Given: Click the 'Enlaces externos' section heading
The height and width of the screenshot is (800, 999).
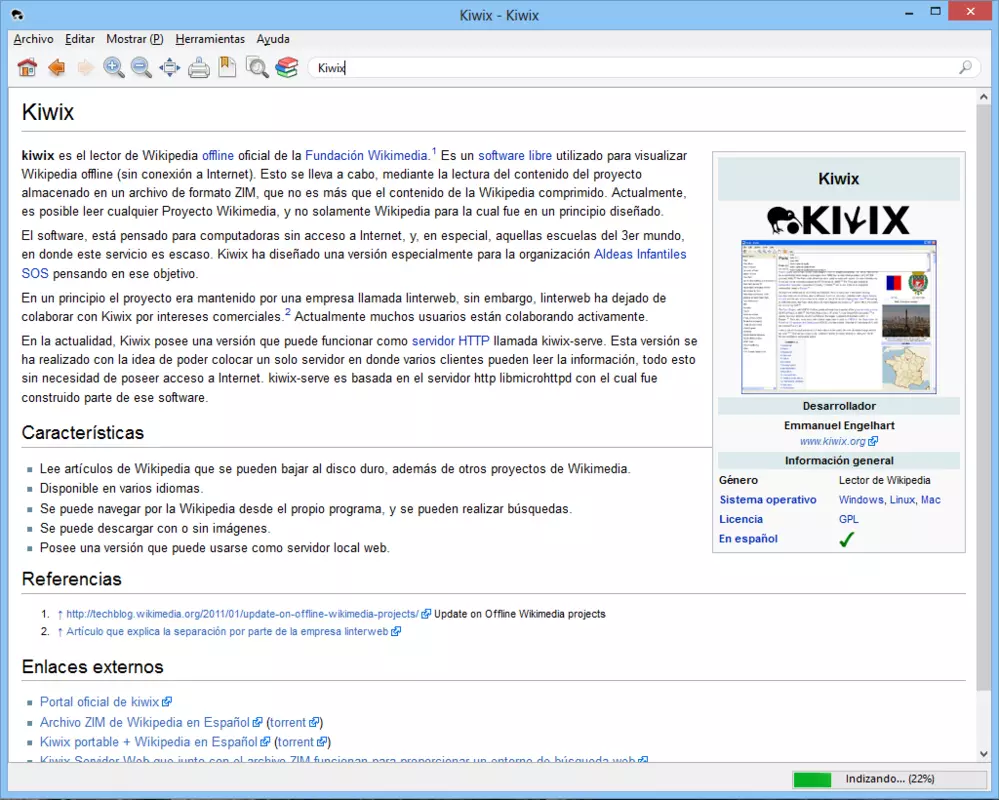Looking at the screenshot, I should [x=92, y=667].
